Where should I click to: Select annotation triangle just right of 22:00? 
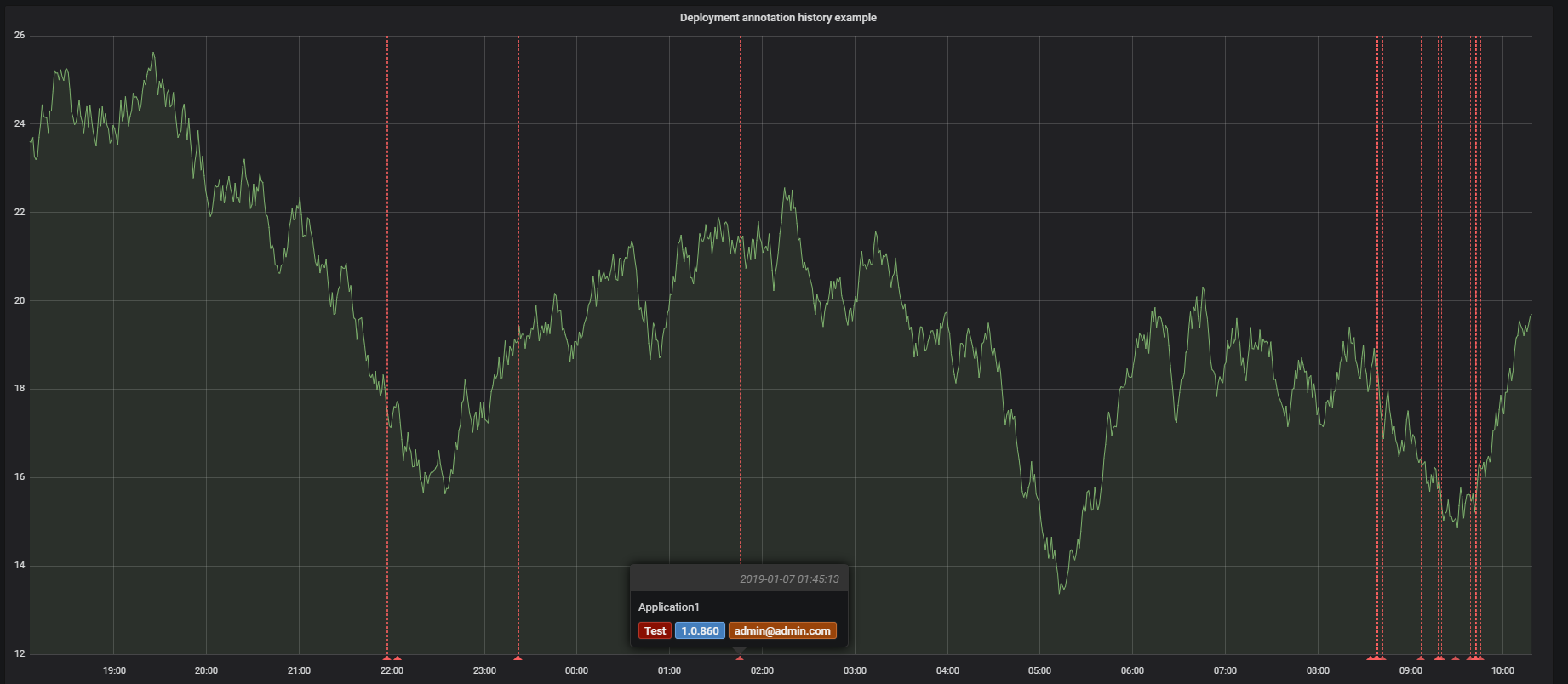click(398, 658)
